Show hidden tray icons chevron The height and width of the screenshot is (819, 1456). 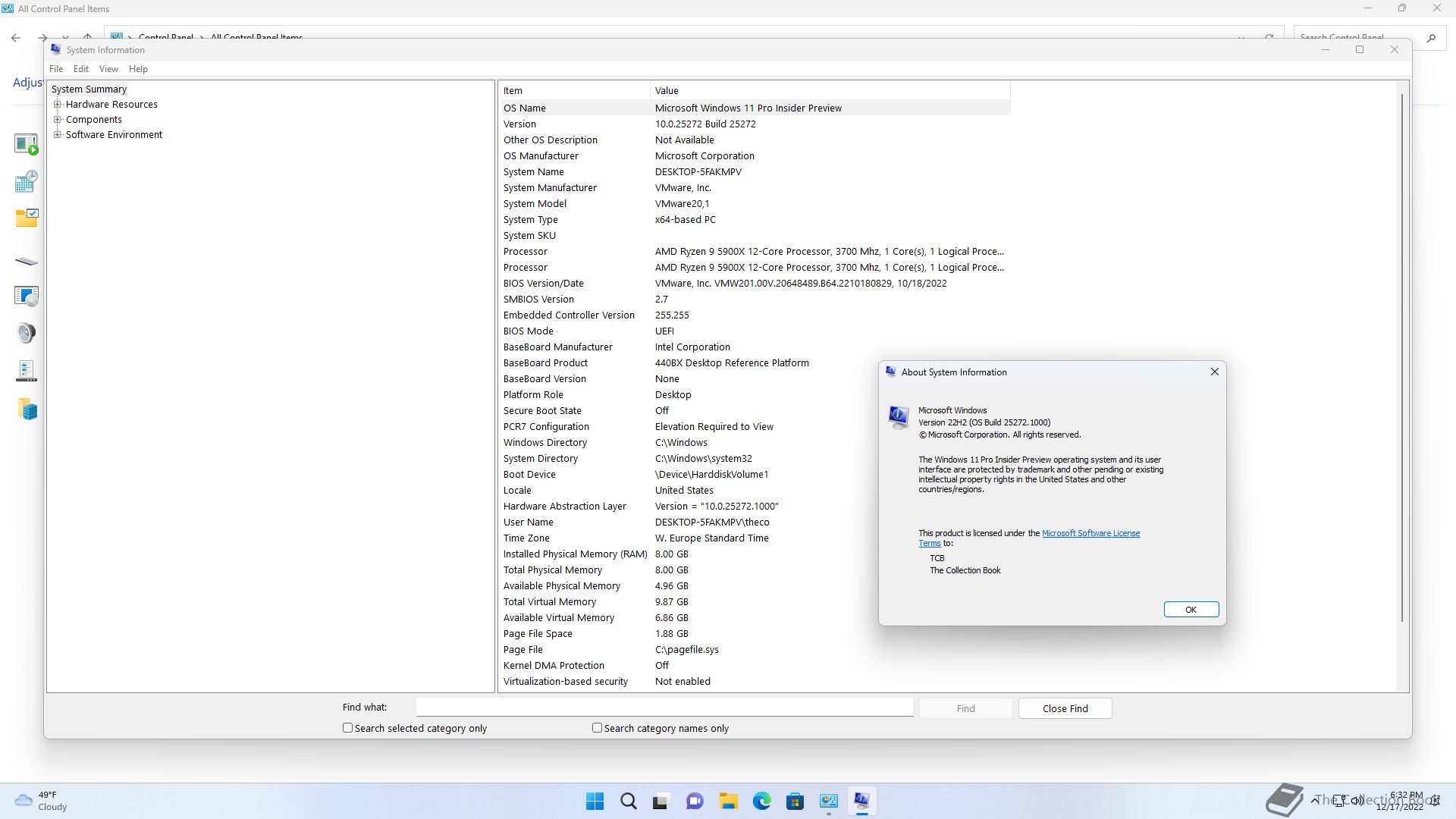[1313, 800]
